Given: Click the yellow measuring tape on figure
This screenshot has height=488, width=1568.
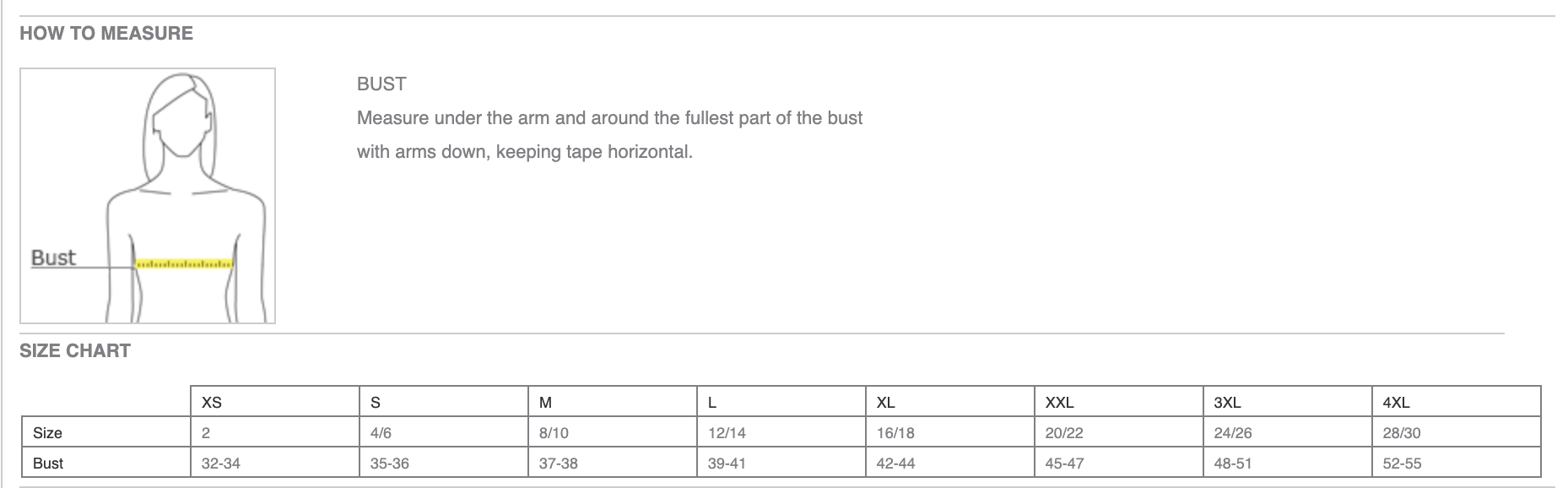Looking at the screenshot, I should tap(184, 264).
